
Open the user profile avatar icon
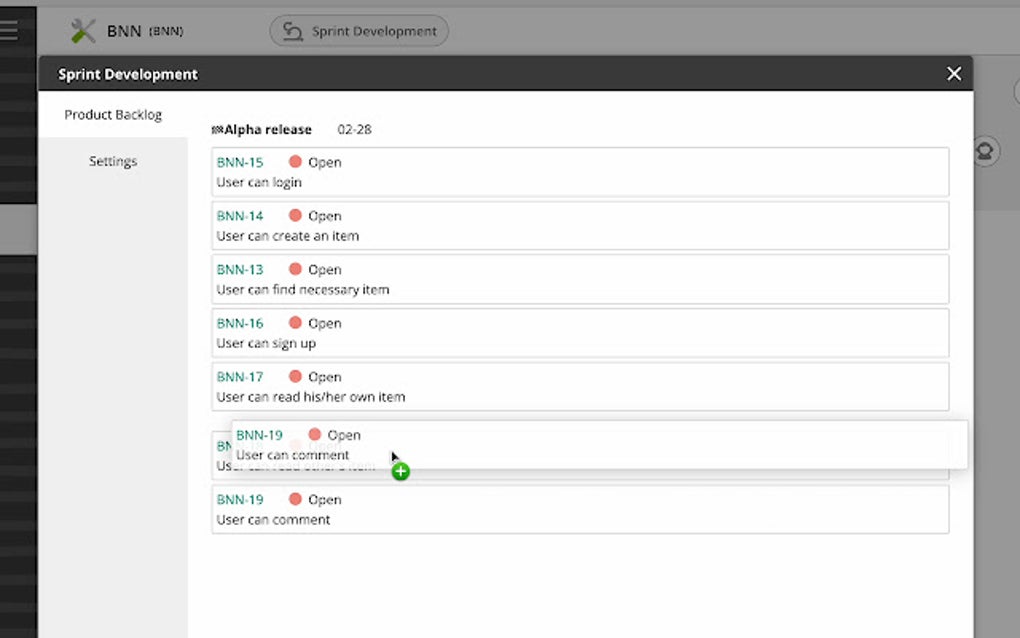[984, 151]
